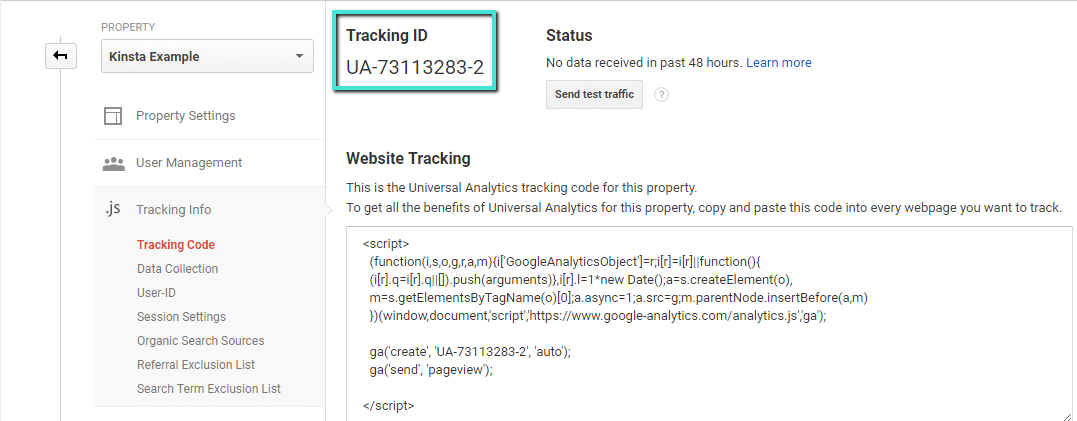This screenshot has width=1077, height=421.
Task: Go to Data Collection
Action: coord(177,268)
